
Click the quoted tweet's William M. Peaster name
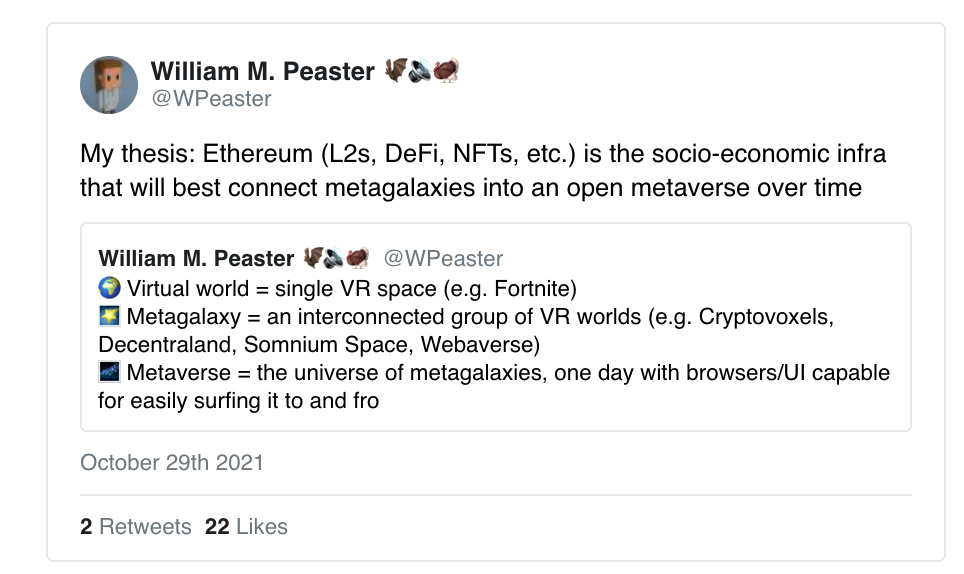coord(196,258)
